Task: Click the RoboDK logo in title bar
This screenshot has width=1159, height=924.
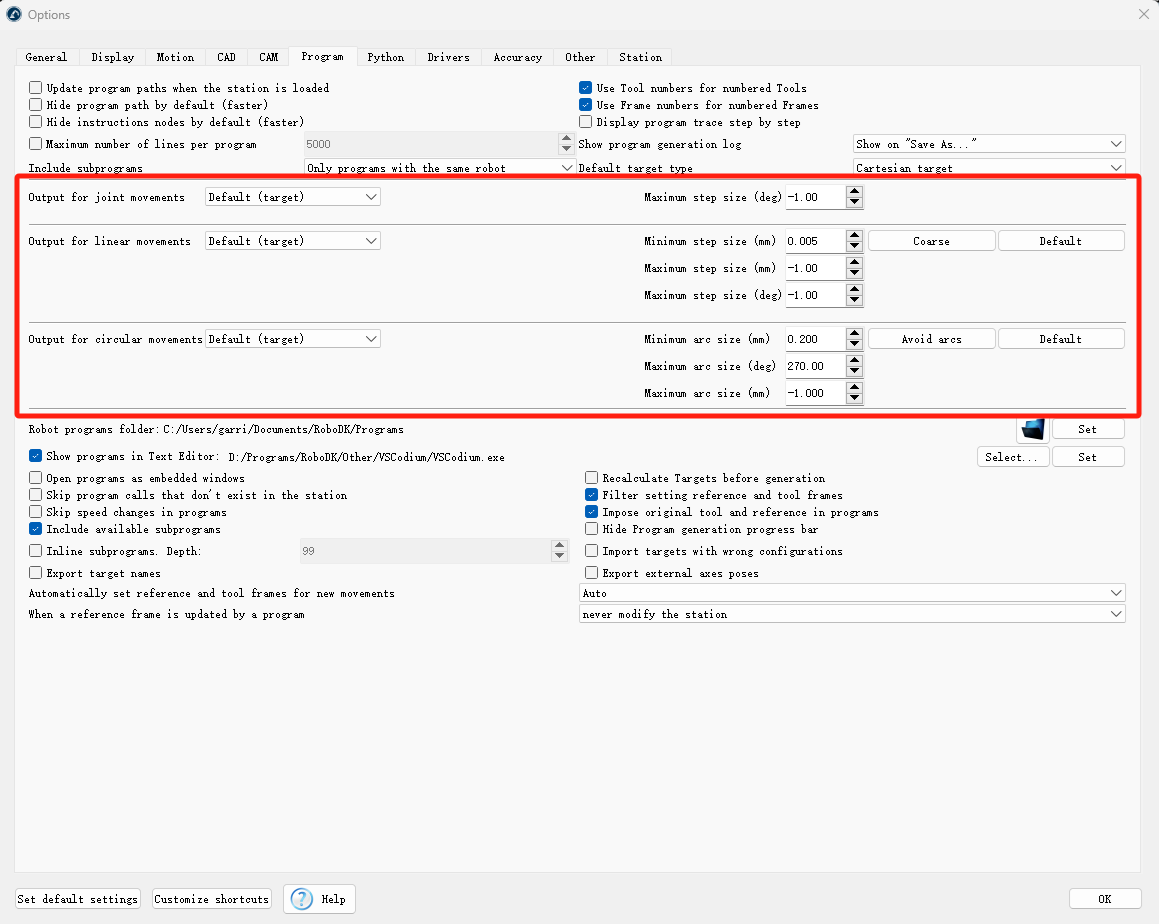Action: [x=14, y=14]
